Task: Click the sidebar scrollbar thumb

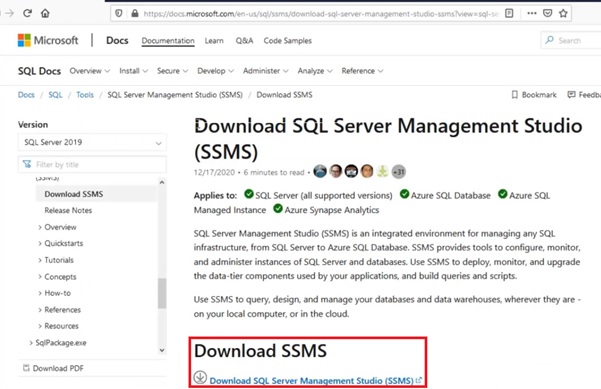Action: click(x=162, y=293)
